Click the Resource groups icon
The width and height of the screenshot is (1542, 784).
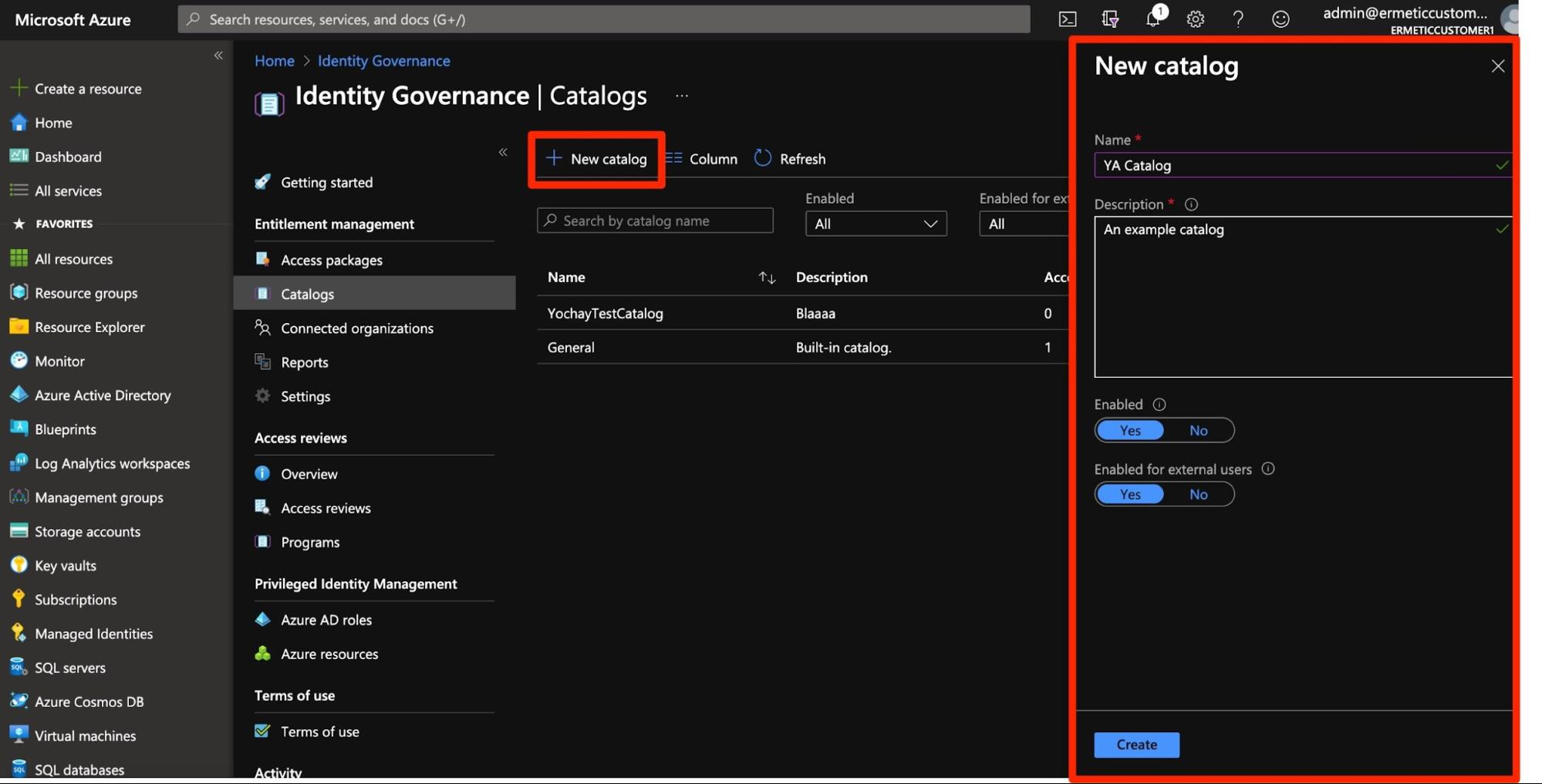[19, 292]
